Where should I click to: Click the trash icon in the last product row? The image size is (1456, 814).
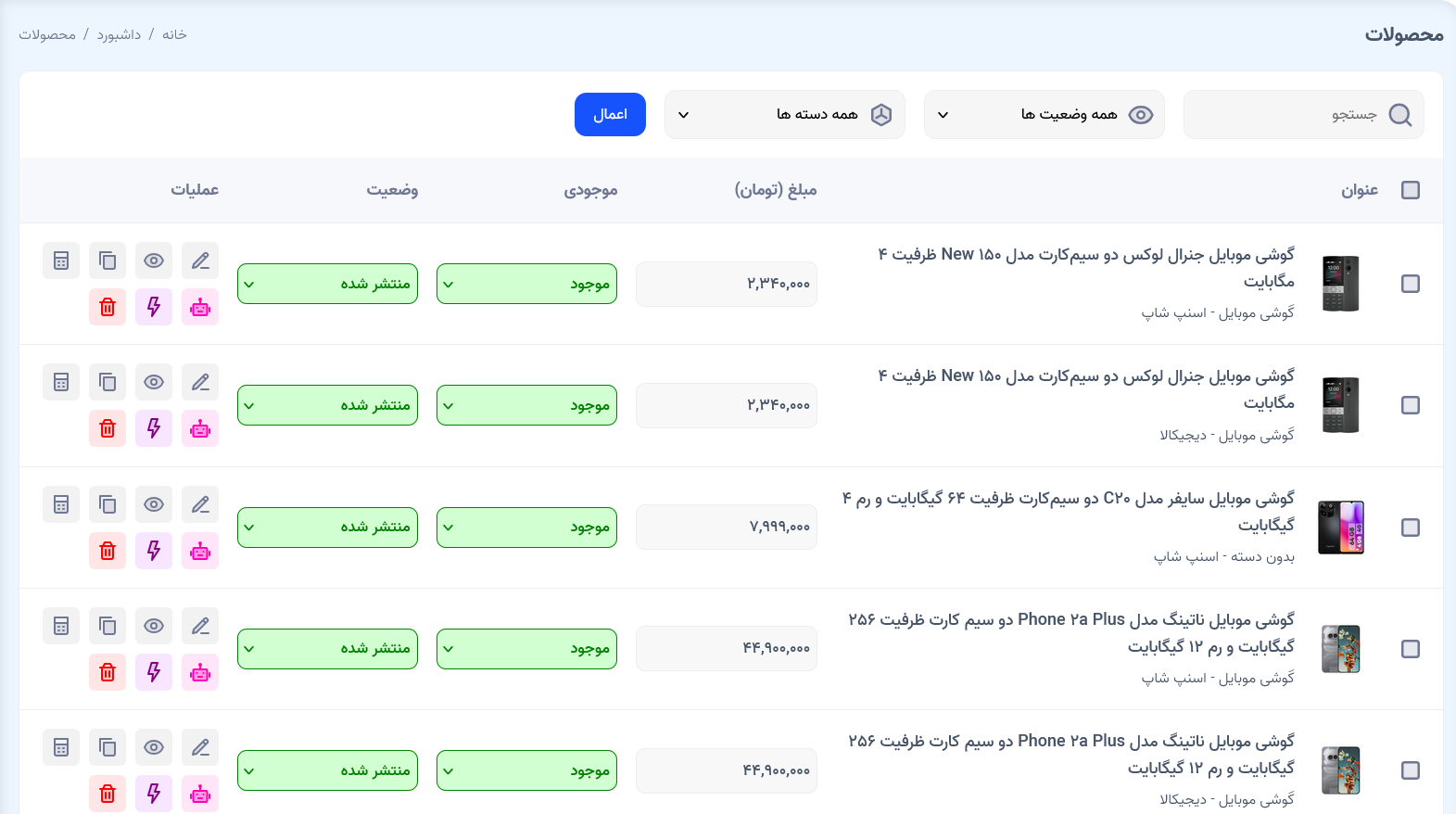click(108, 794)
